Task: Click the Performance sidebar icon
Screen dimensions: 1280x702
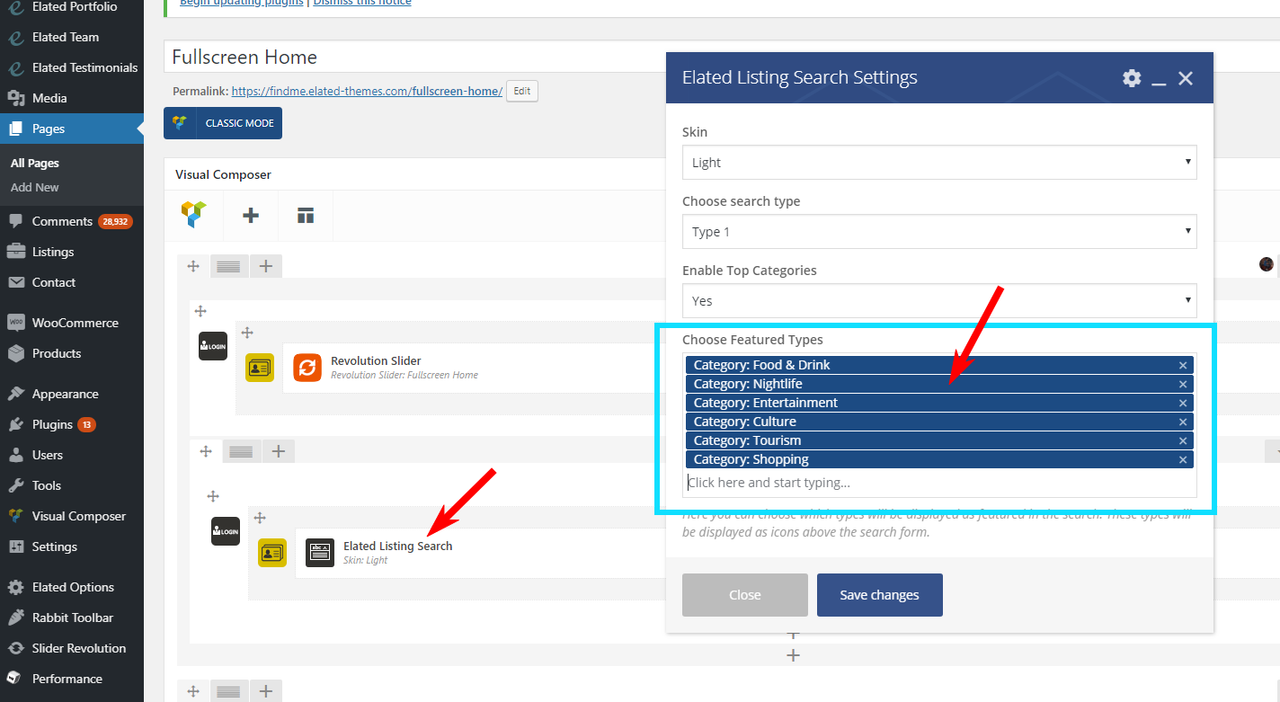Action: click(15, 679)
